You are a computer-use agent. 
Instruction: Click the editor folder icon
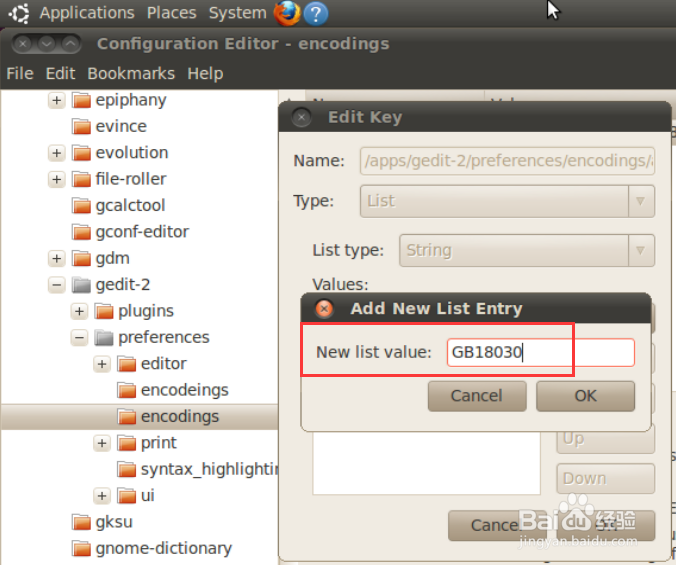click(x=127, y=364)
